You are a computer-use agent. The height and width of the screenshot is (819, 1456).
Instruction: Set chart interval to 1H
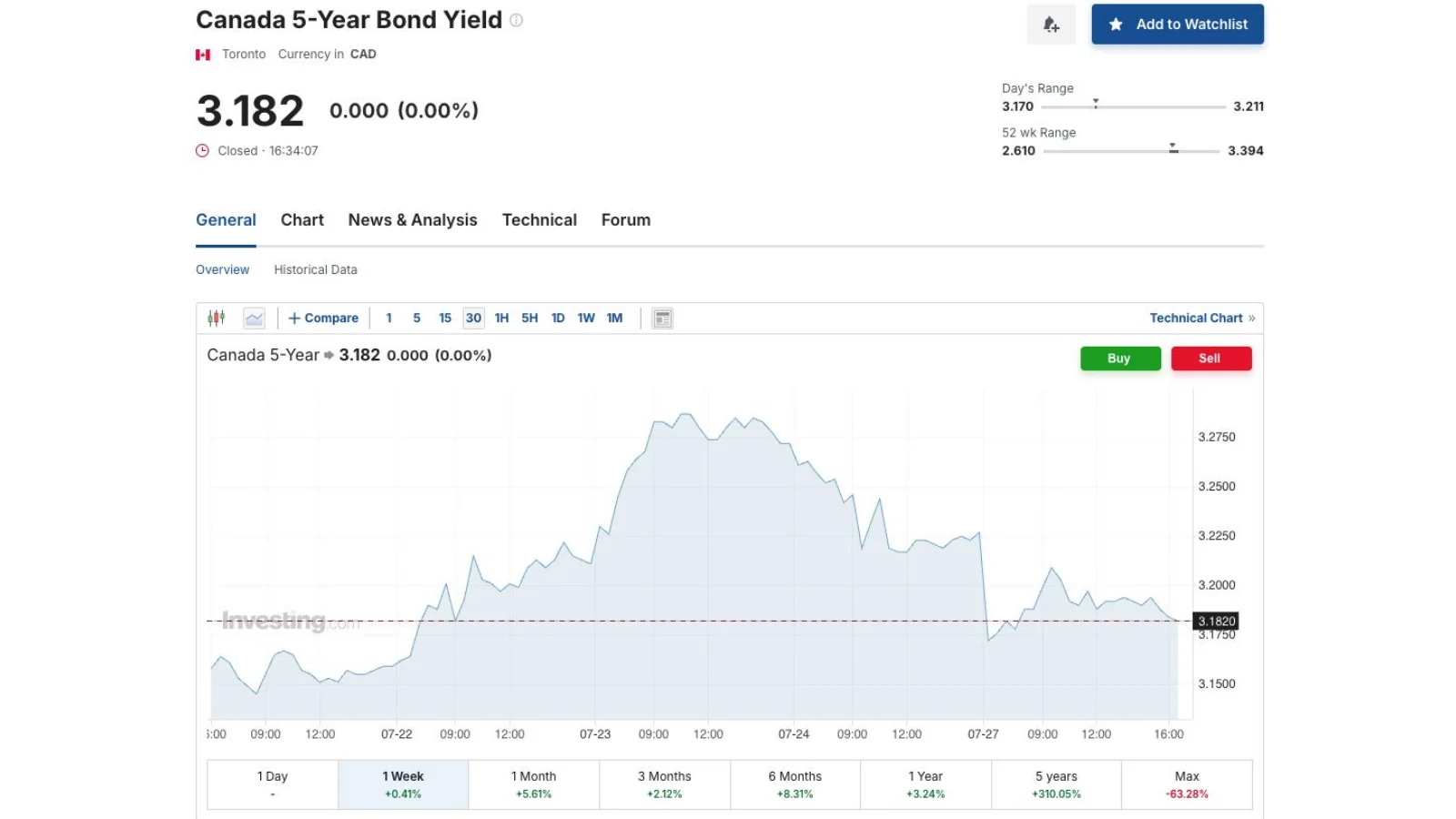tap(501, 318)
